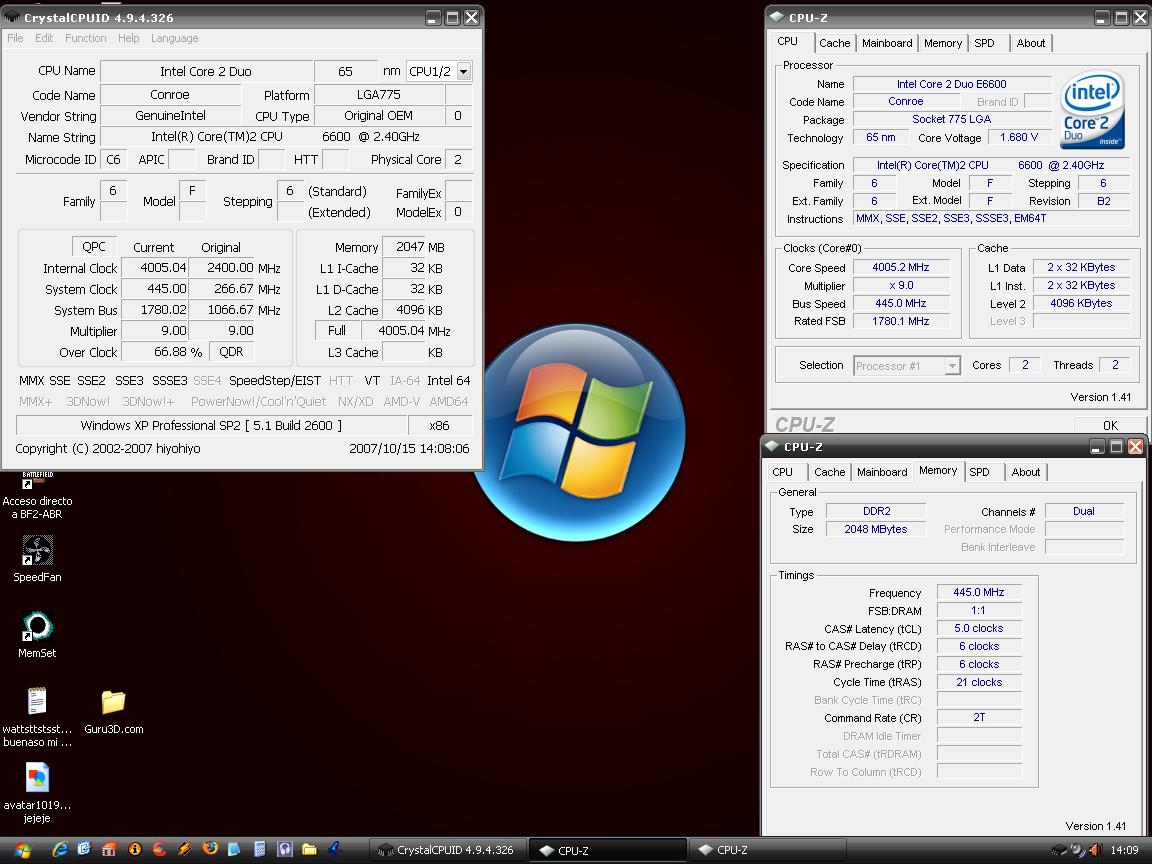The height and width of the screenshot is (864, 1152).
Task: Click the Name String field in CrystalCPUID
Action: (x=286, y=137)
